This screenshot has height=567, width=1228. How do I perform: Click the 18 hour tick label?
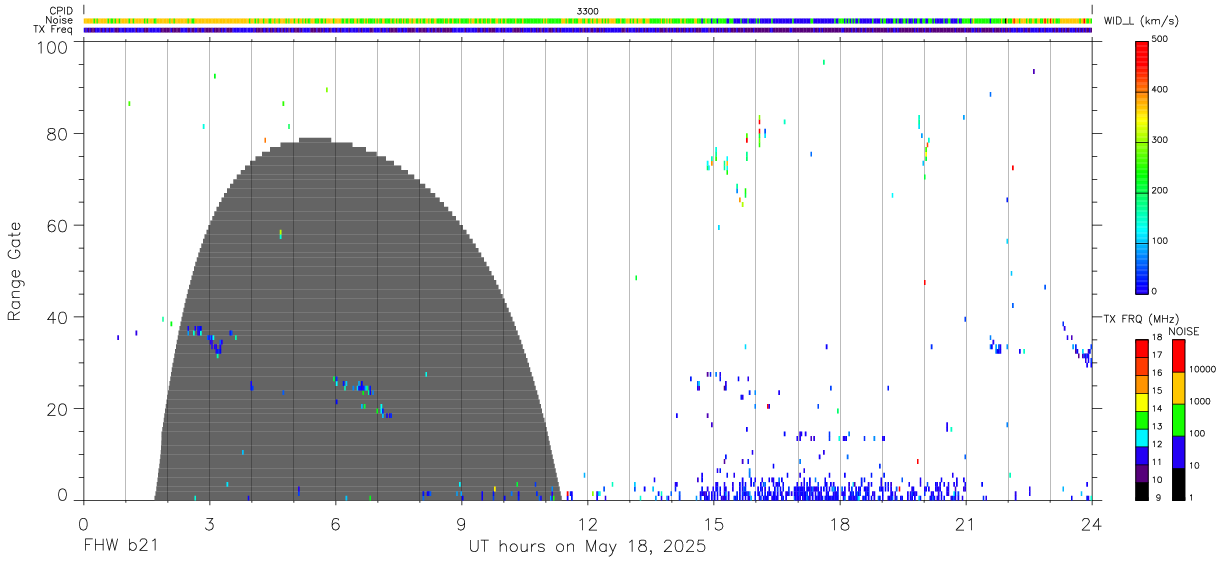[x=839, y=525]
